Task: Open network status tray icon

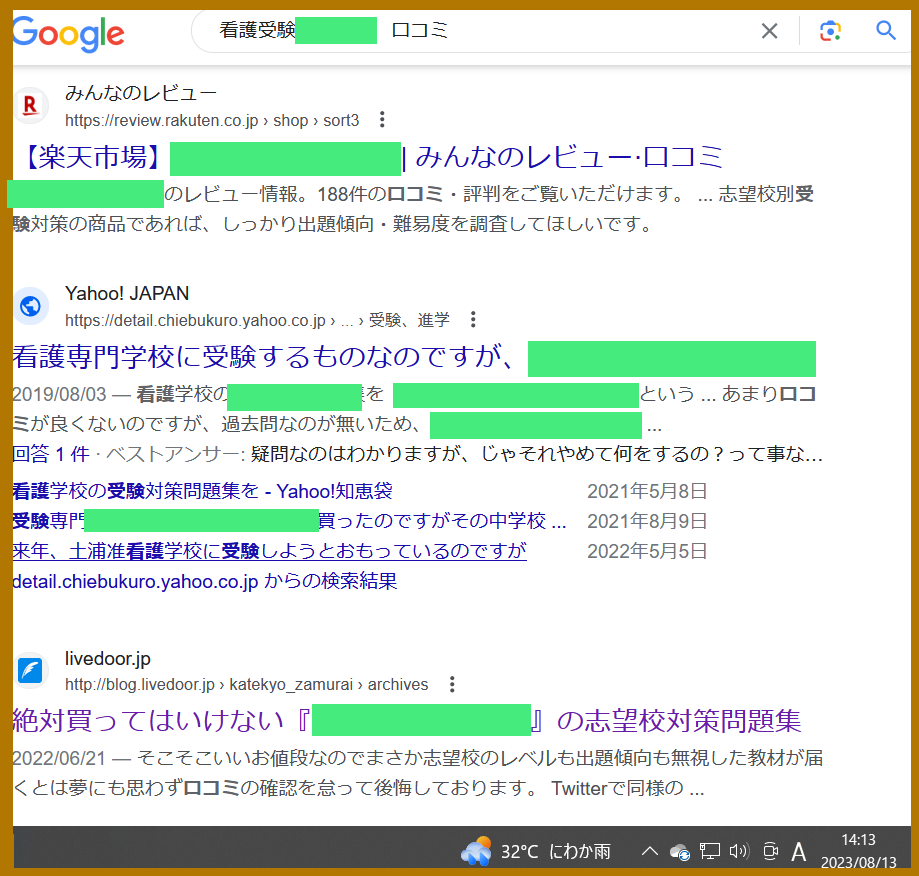Action: click(x=710, y=851)
